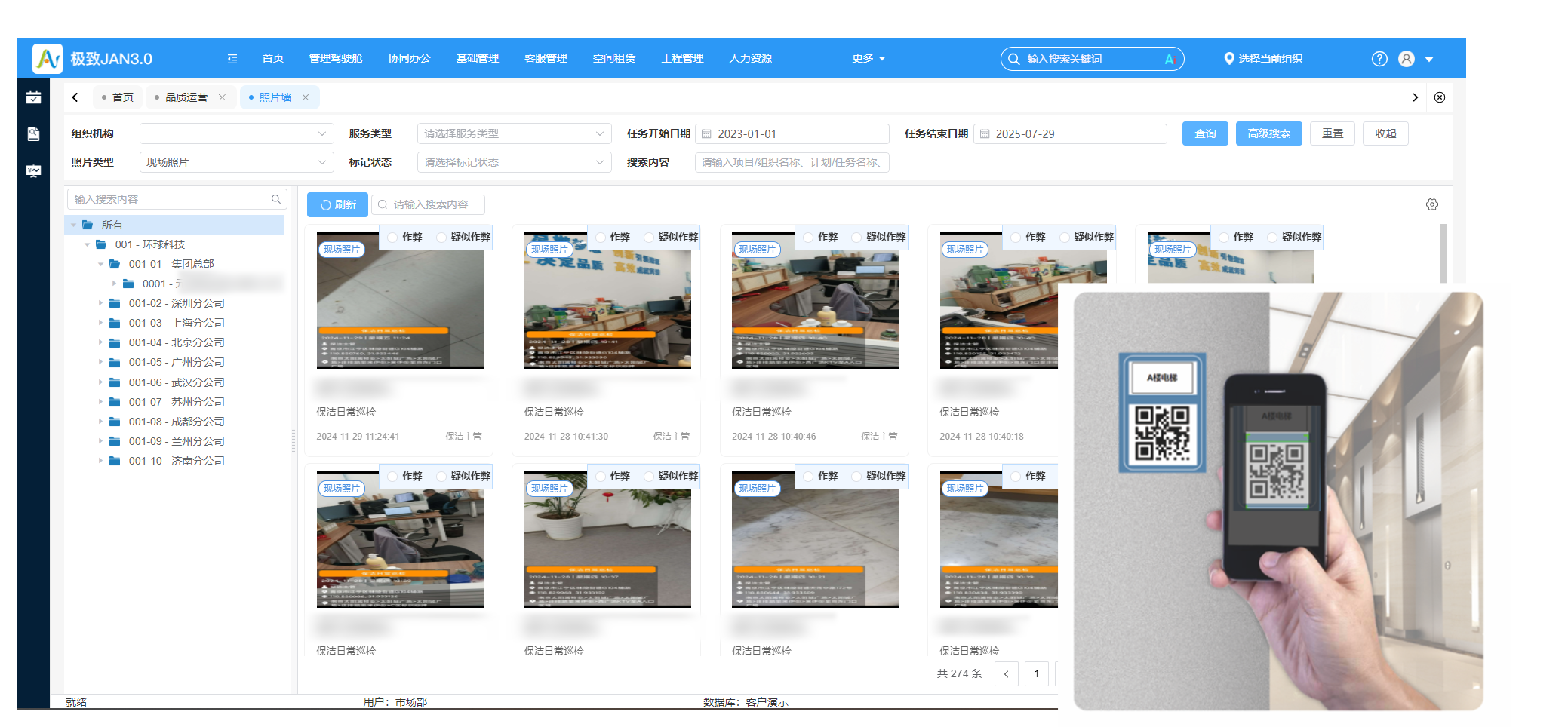This screenshot has width=1568, height=727.
Task: Open the 协同办公 top menu
Action: (409, 59)
